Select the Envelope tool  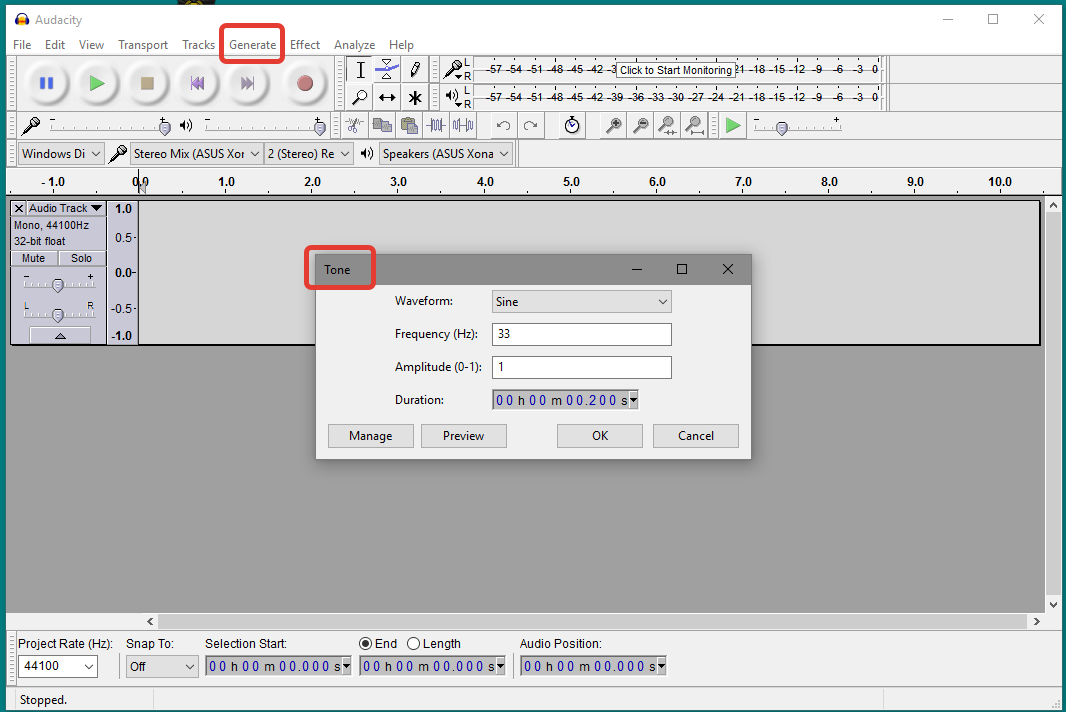pyautogui.click(x=388, y=69)
